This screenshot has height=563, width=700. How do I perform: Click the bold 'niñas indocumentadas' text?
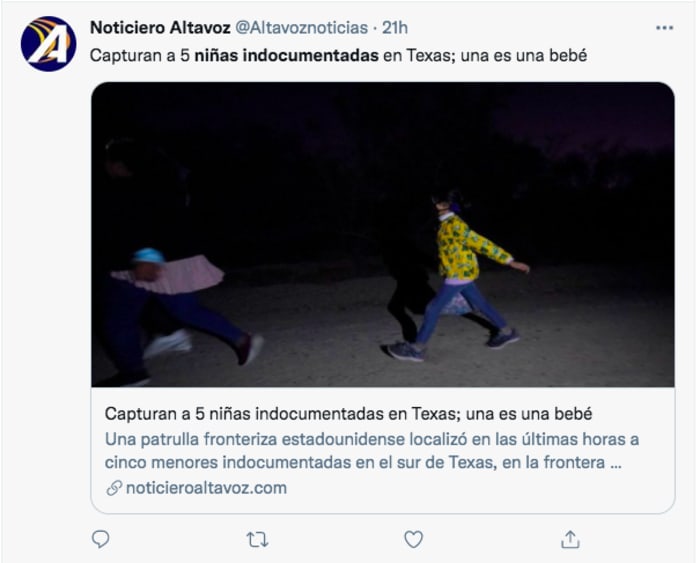286,56
